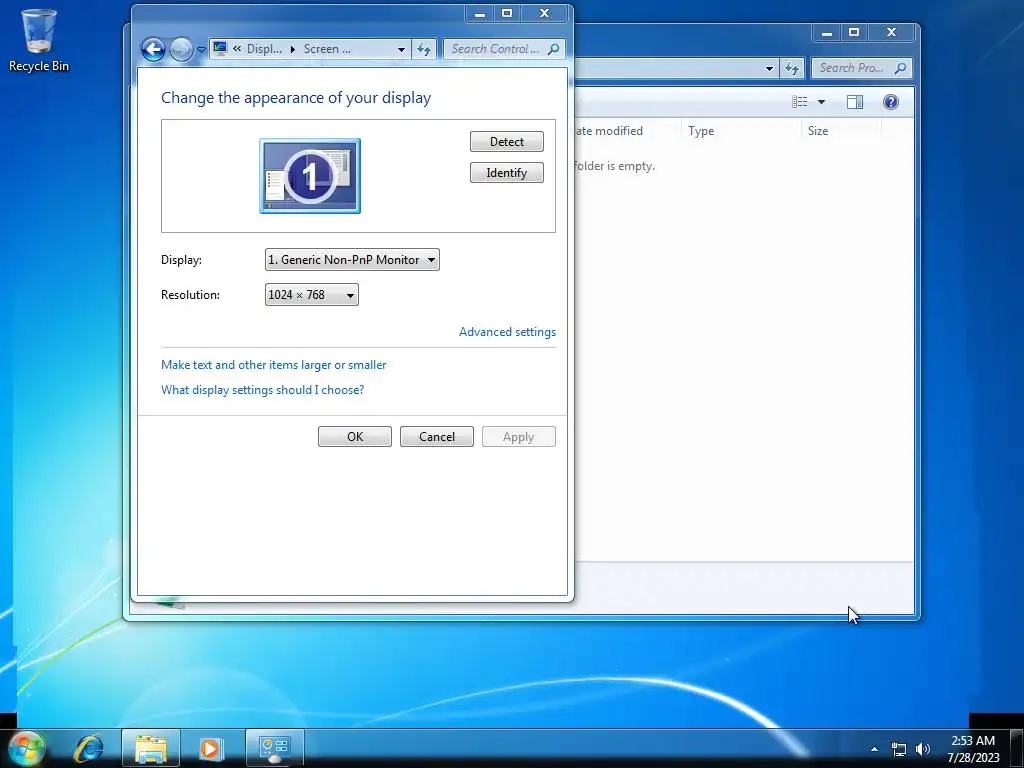1024x768 pixels.
Task: Expand address dropdown in the back Explorer window
Action: (769, 68)
